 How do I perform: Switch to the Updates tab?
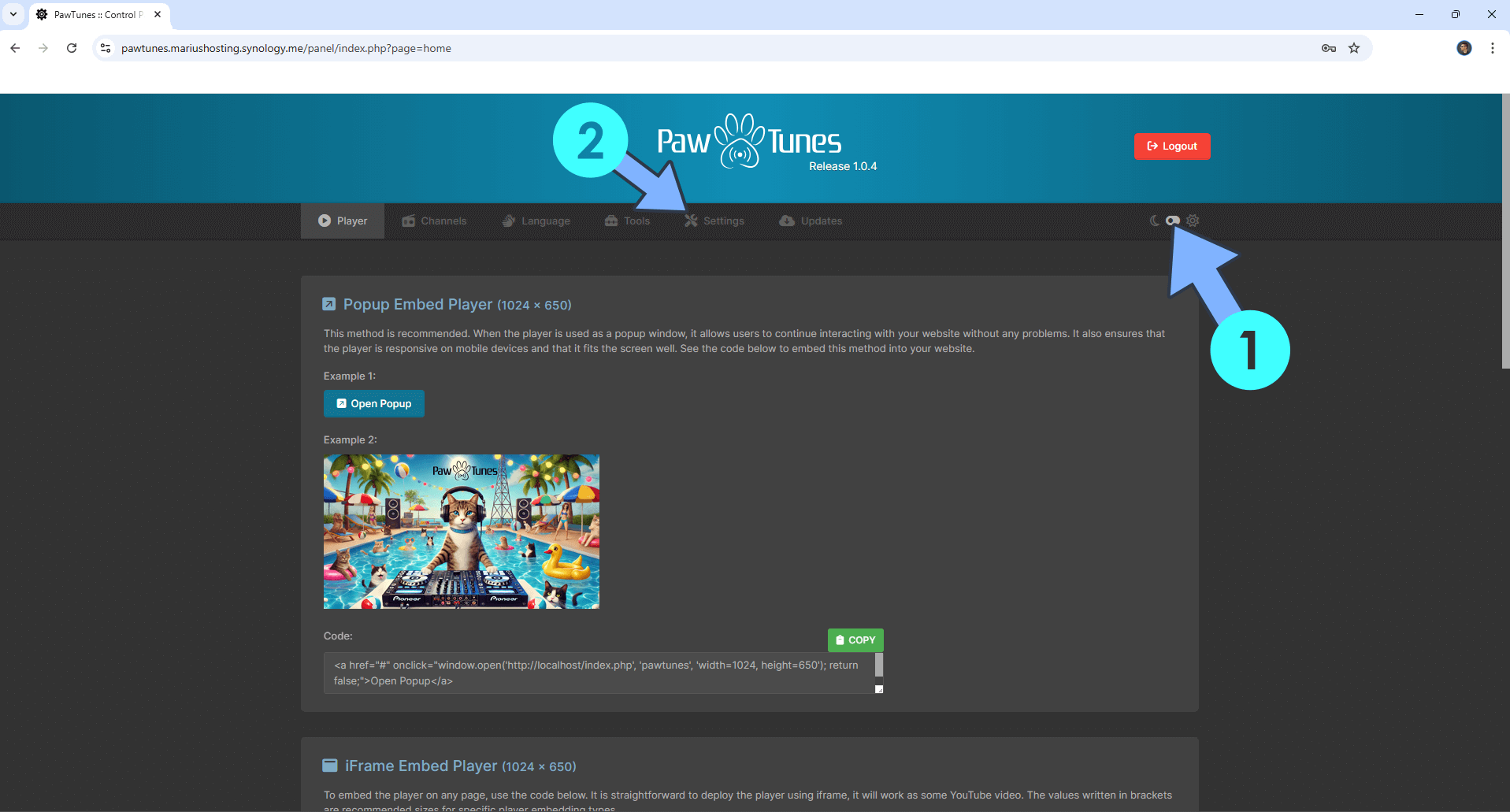point(811,221)
